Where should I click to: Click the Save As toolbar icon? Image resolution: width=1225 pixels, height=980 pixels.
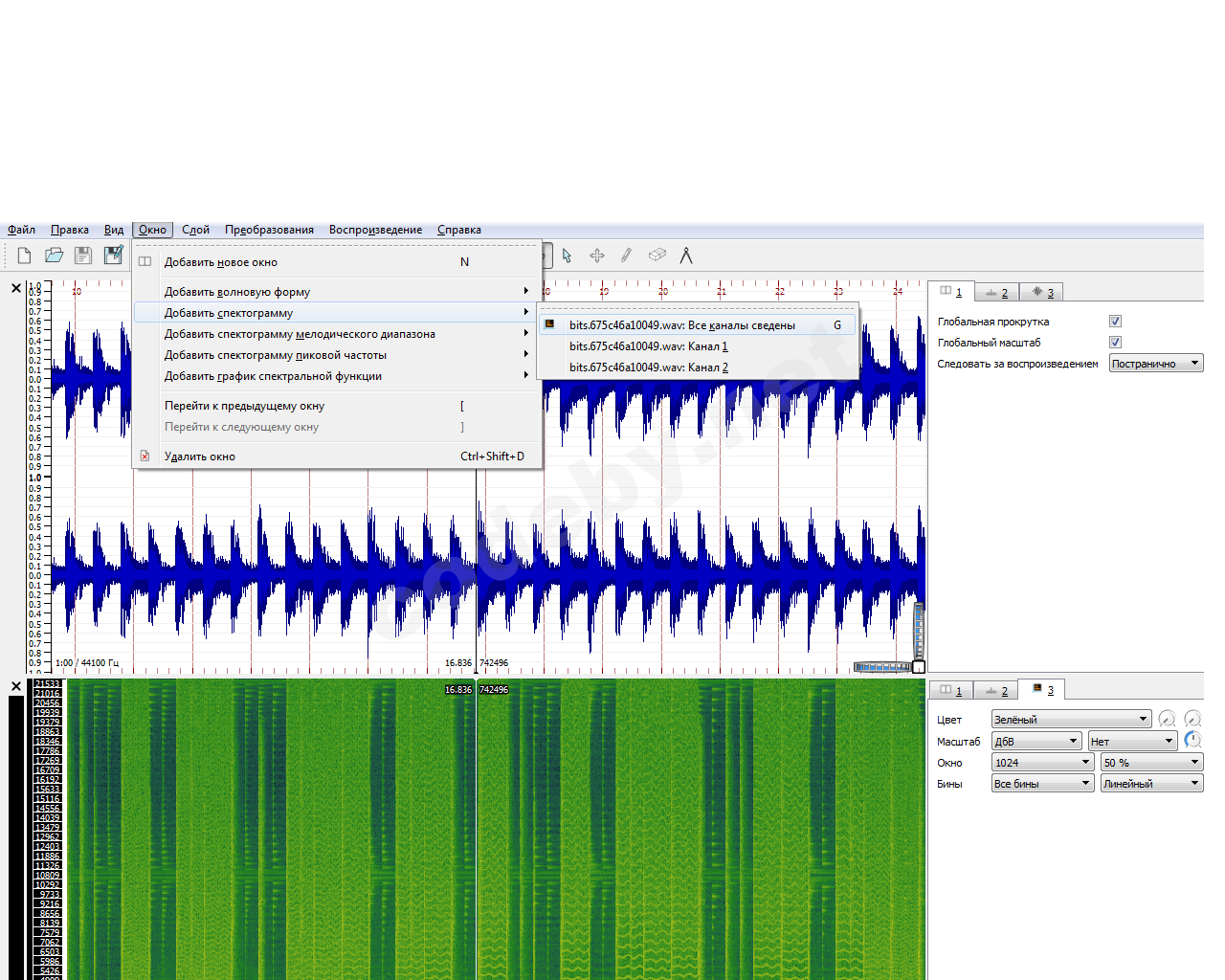(113, 256)
